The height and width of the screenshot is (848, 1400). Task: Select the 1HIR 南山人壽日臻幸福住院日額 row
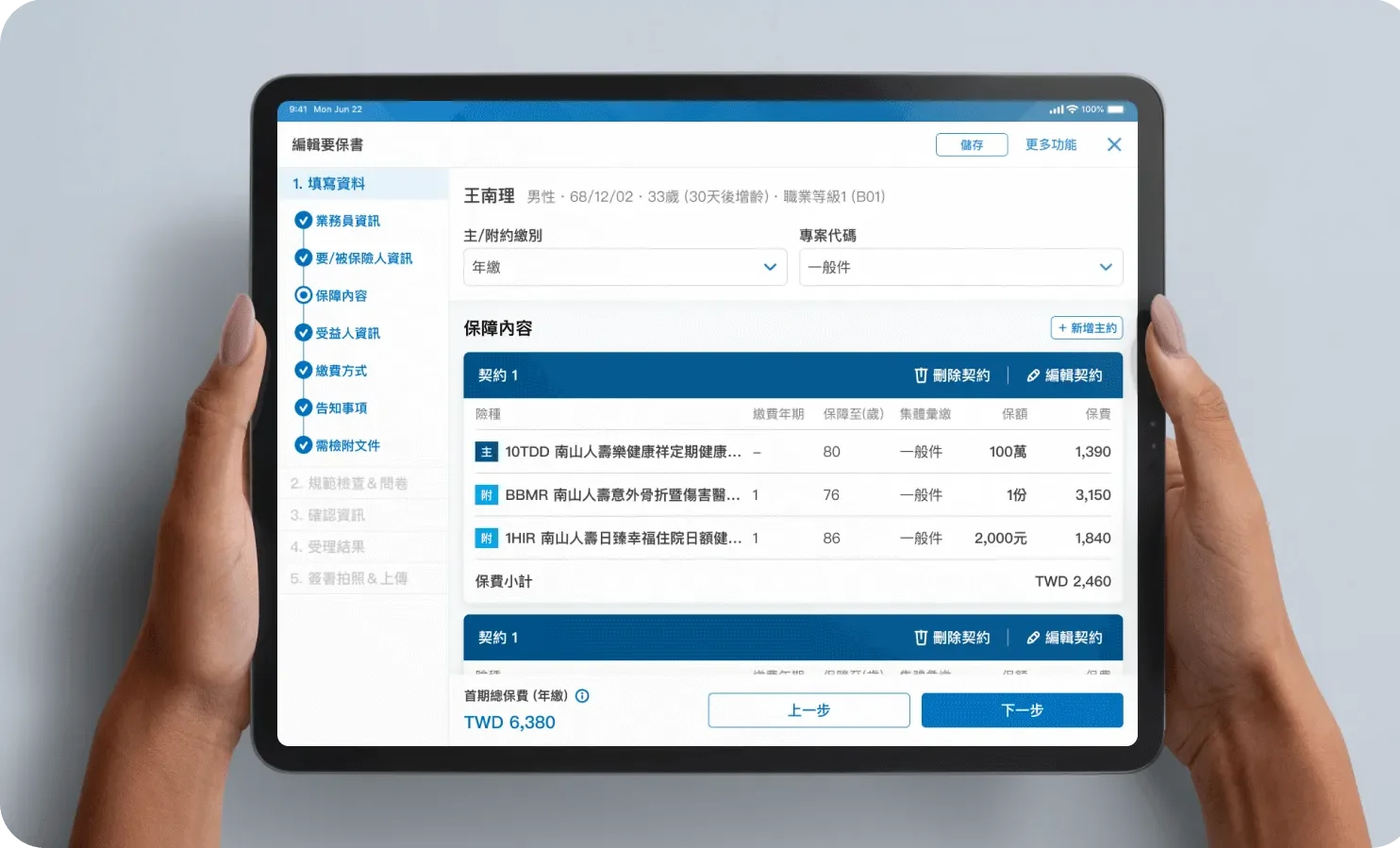click(x=793, y=539)
